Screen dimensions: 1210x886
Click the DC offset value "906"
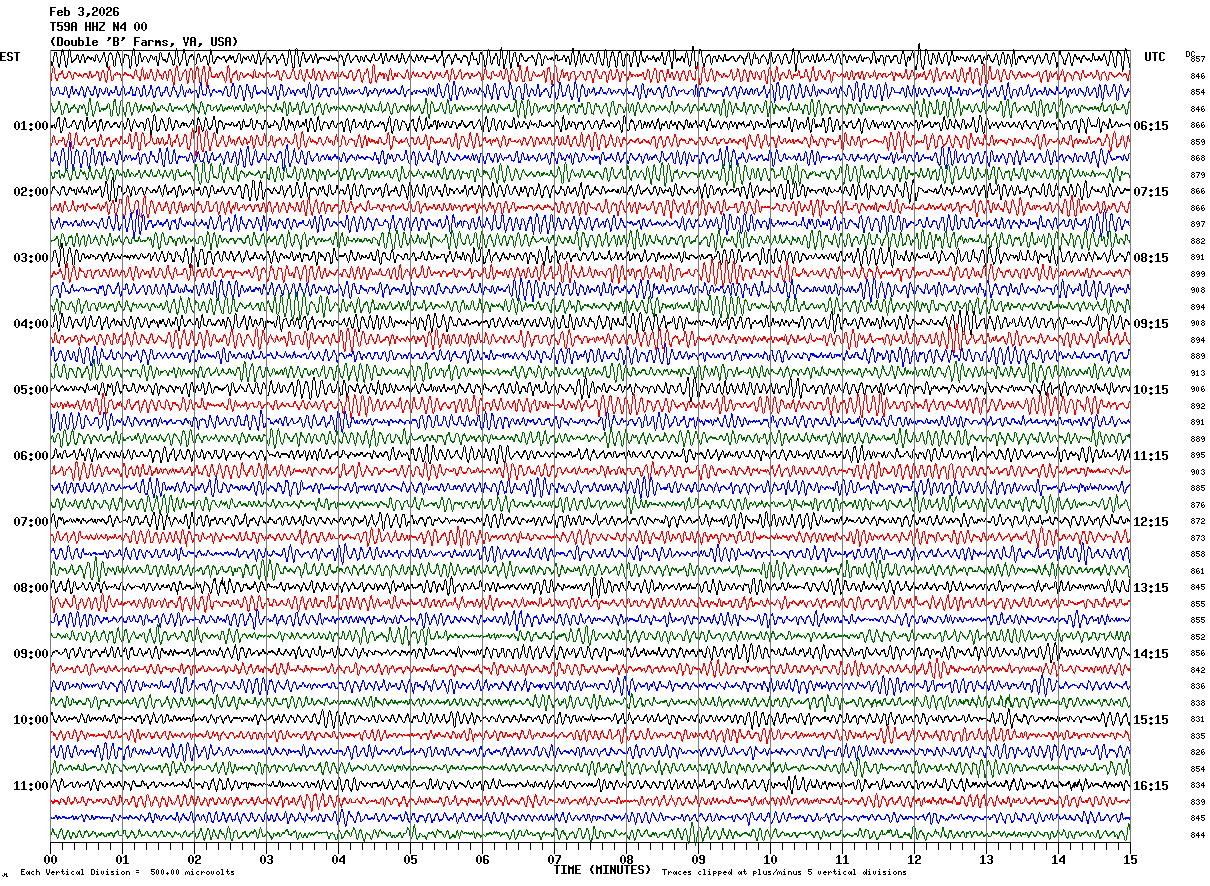(x=1198, y=390)
